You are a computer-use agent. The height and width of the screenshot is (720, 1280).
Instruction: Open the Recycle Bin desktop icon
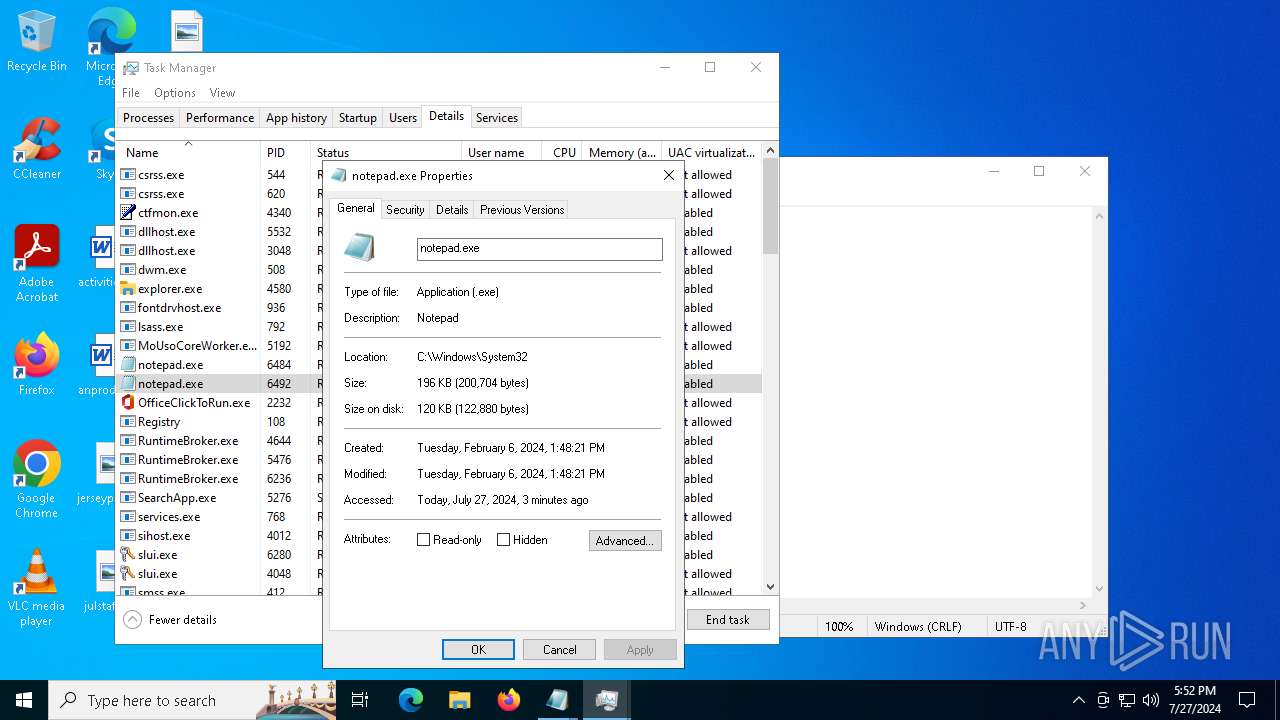pos(37,42)
